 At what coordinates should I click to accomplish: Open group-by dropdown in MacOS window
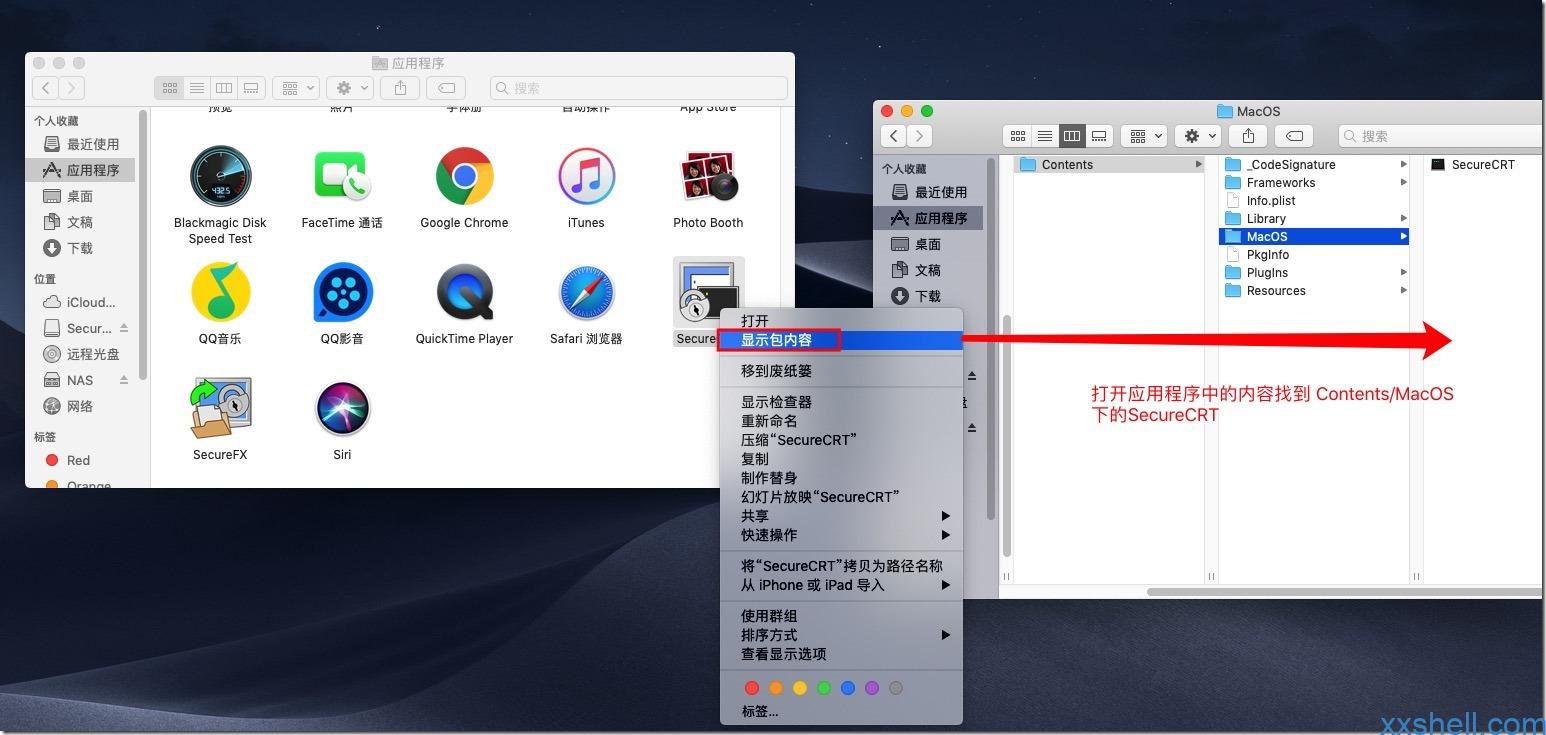pos(1144,136)
